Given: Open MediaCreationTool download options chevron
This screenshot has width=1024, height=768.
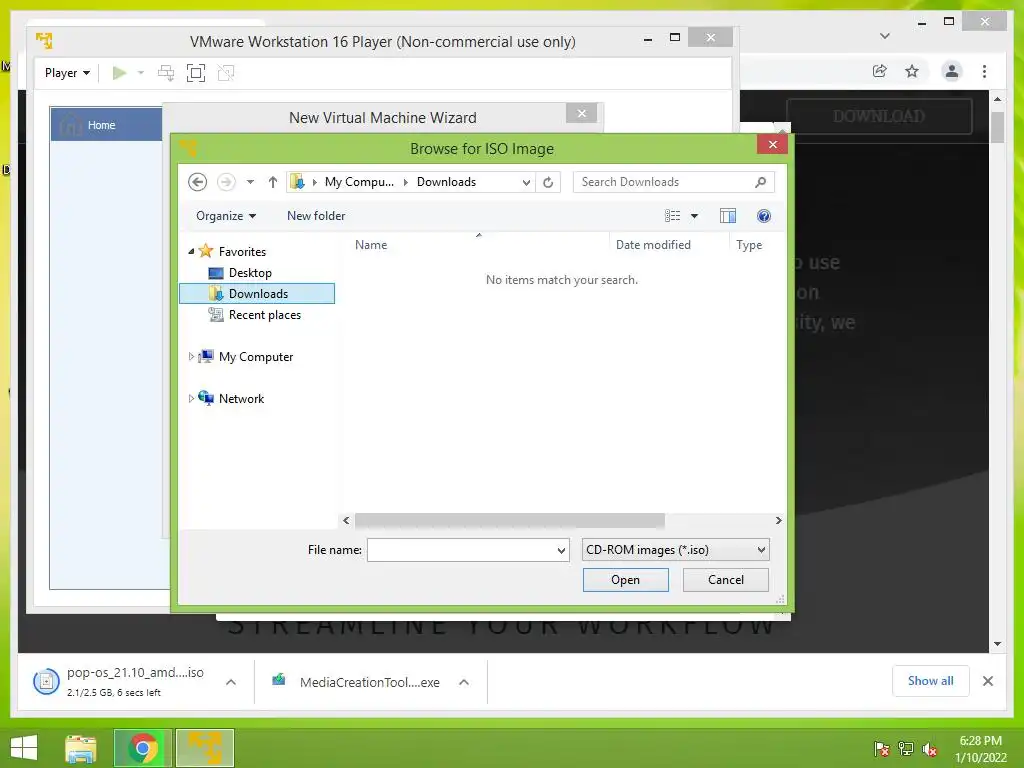Looking at the screenshot, I should pos(464,682).
